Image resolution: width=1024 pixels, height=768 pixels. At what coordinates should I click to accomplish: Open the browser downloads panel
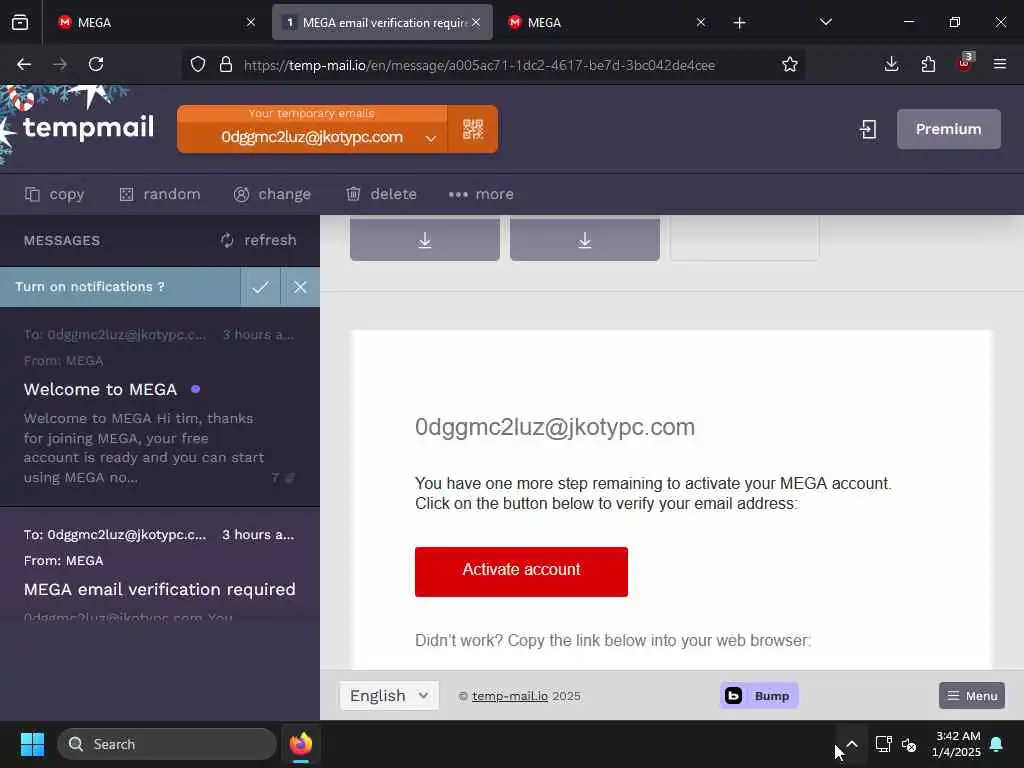click(x=891, y=64)
